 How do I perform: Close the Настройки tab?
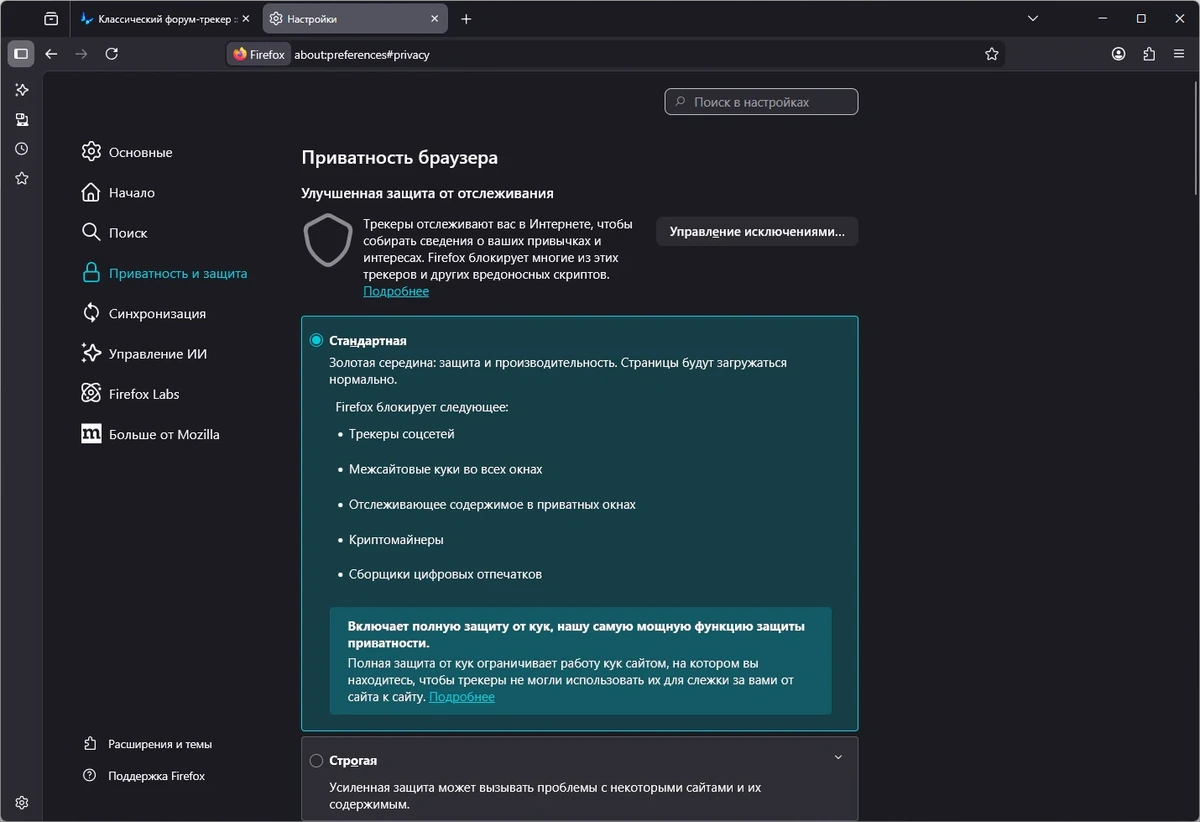click(x=435, y=19)
